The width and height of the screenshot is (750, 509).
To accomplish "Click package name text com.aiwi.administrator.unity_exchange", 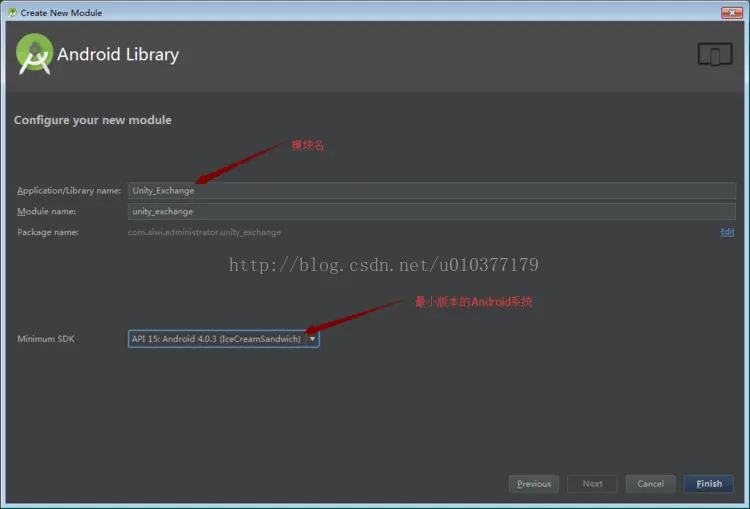I will click(x=204, y=232).
